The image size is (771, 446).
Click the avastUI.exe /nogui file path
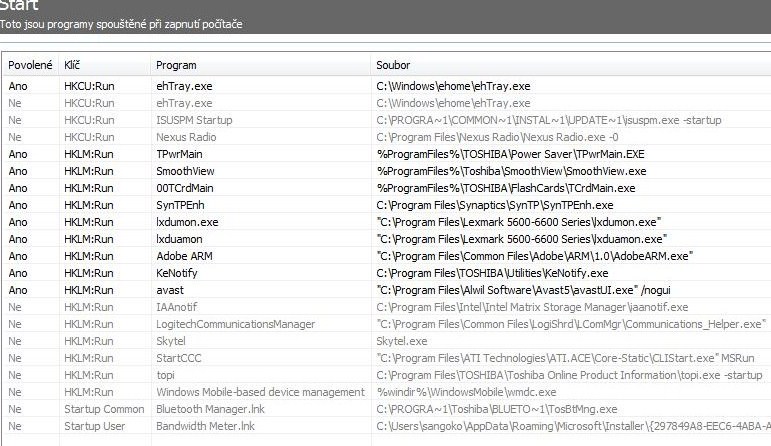point(524,290)
